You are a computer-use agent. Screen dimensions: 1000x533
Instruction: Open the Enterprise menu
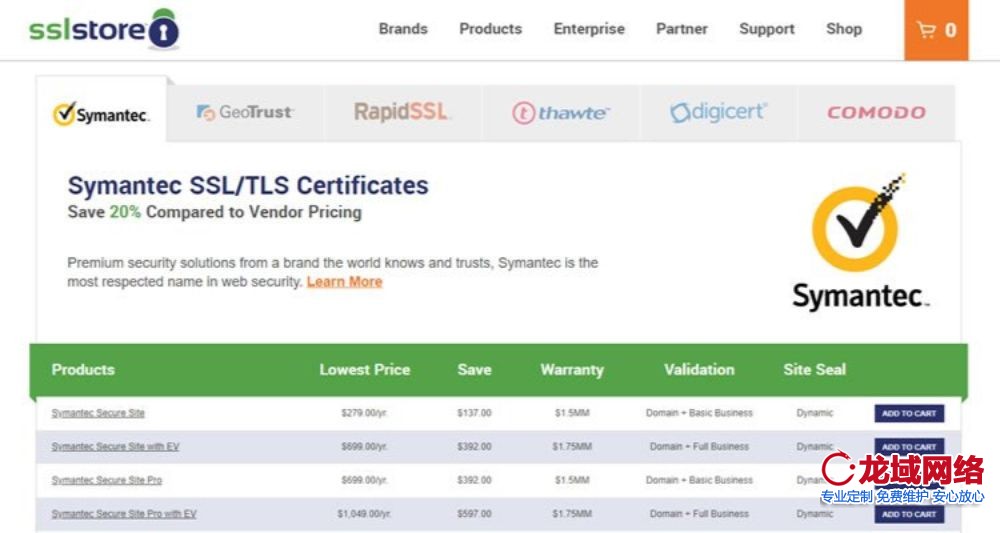[x=589, y=29]
